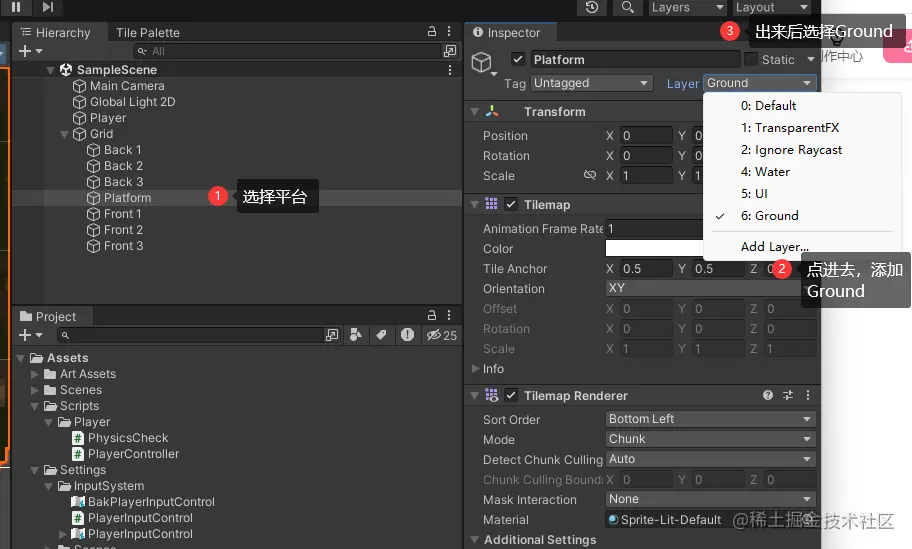Open the Mode dropdown showing Chunk

pyautogui.click(x=711, y=439)
